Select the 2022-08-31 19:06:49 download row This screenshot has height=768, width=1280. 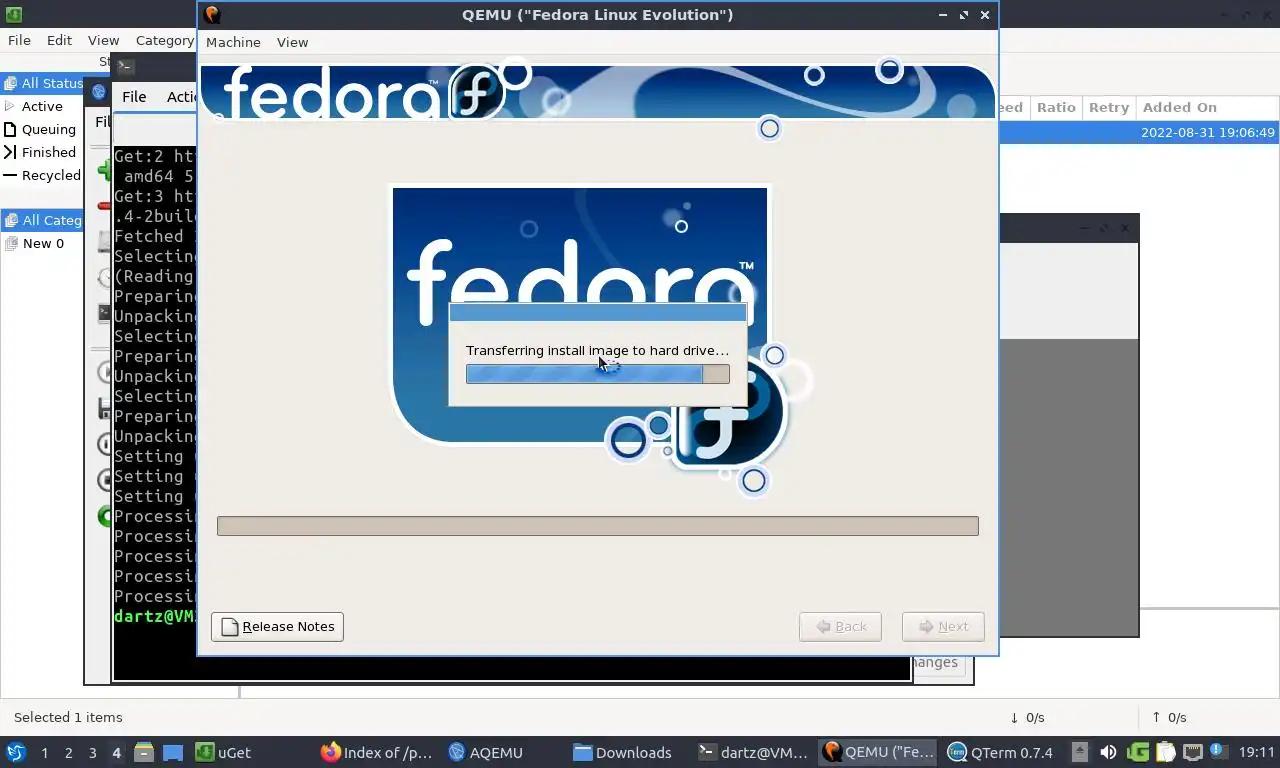tap(1139, 132)
